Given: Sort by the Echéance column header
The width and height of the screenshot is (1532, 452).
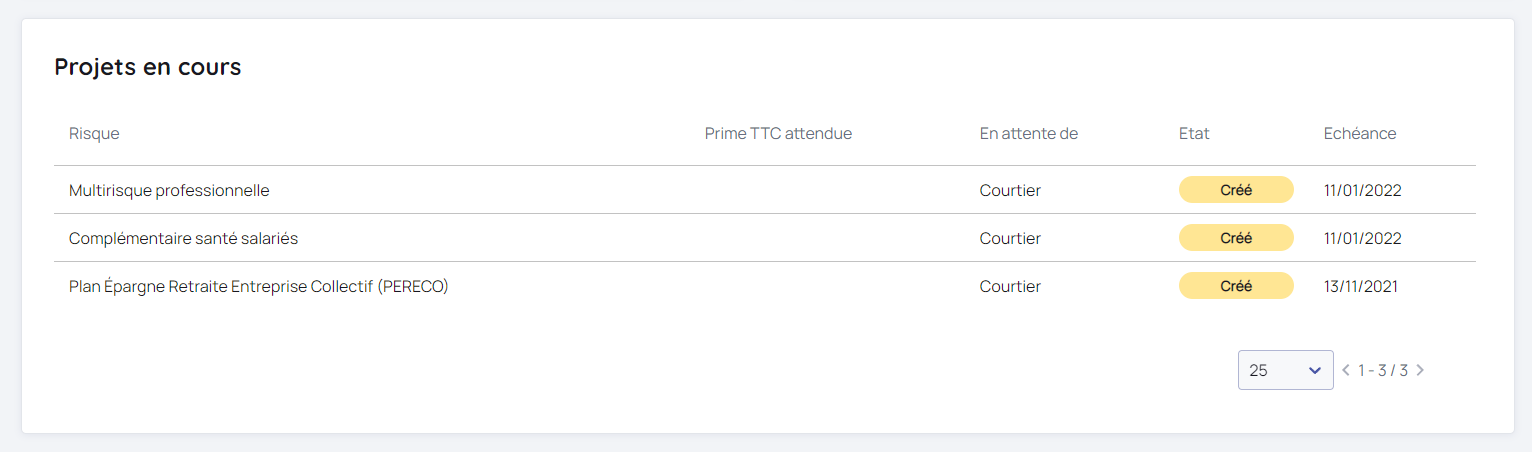Looking at the screenshot, I should pos(1359,134).
